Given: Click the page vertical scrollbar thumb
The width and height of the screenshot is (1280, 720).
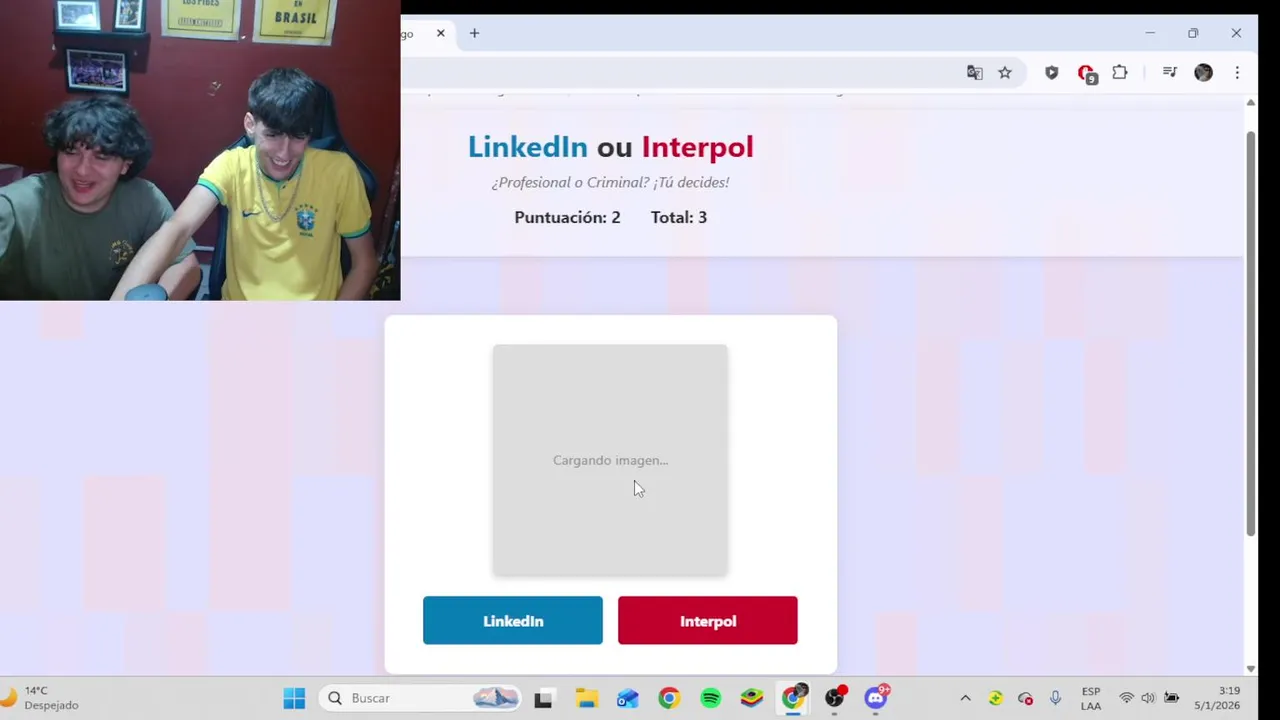Looking at the screenshot, I should pyautogui.click(x=1250, y=333).
